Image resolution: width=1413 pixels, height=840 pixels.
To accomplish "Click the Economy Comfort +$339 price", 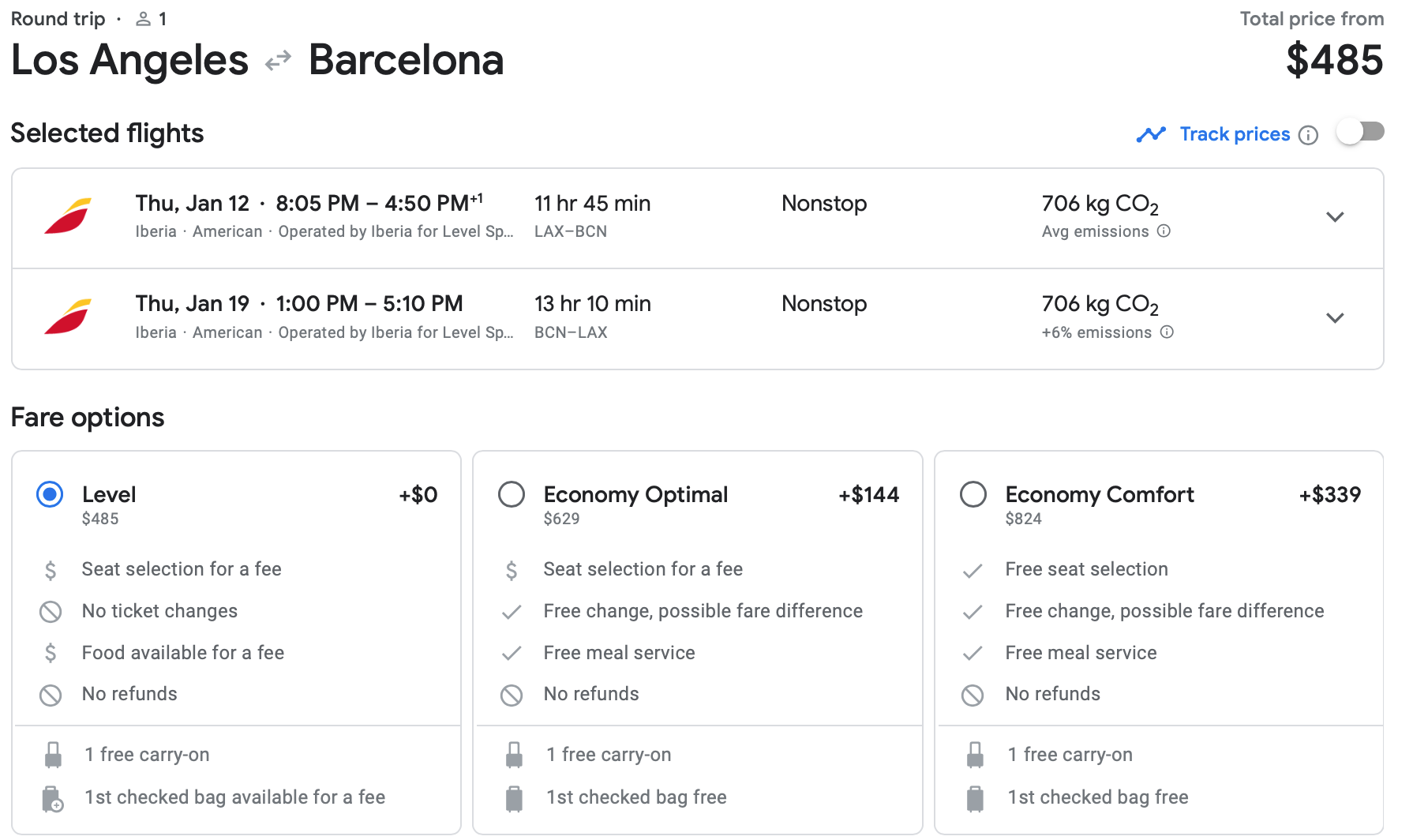I will (1329, 495).
